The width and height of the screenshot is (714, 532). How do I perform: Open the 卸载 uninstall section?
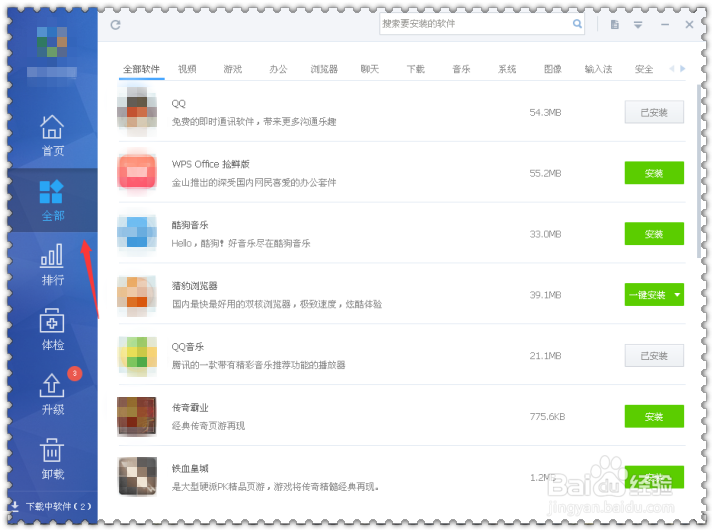tap(52, 459)
